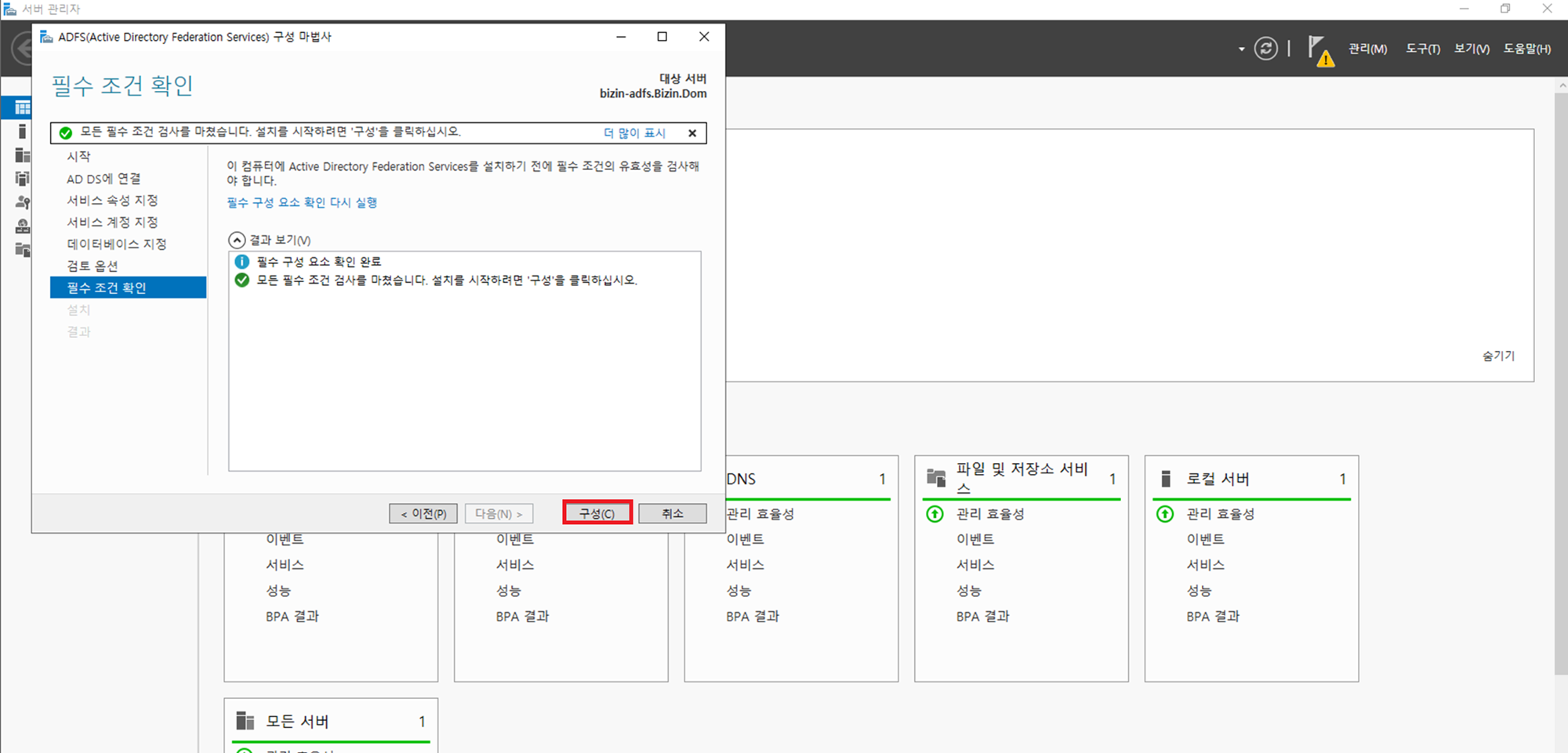Click 관리 효율성 in the 로컬 서버 tile
This screenshot has height=753, width=1568.
(x=1221, y=514)
